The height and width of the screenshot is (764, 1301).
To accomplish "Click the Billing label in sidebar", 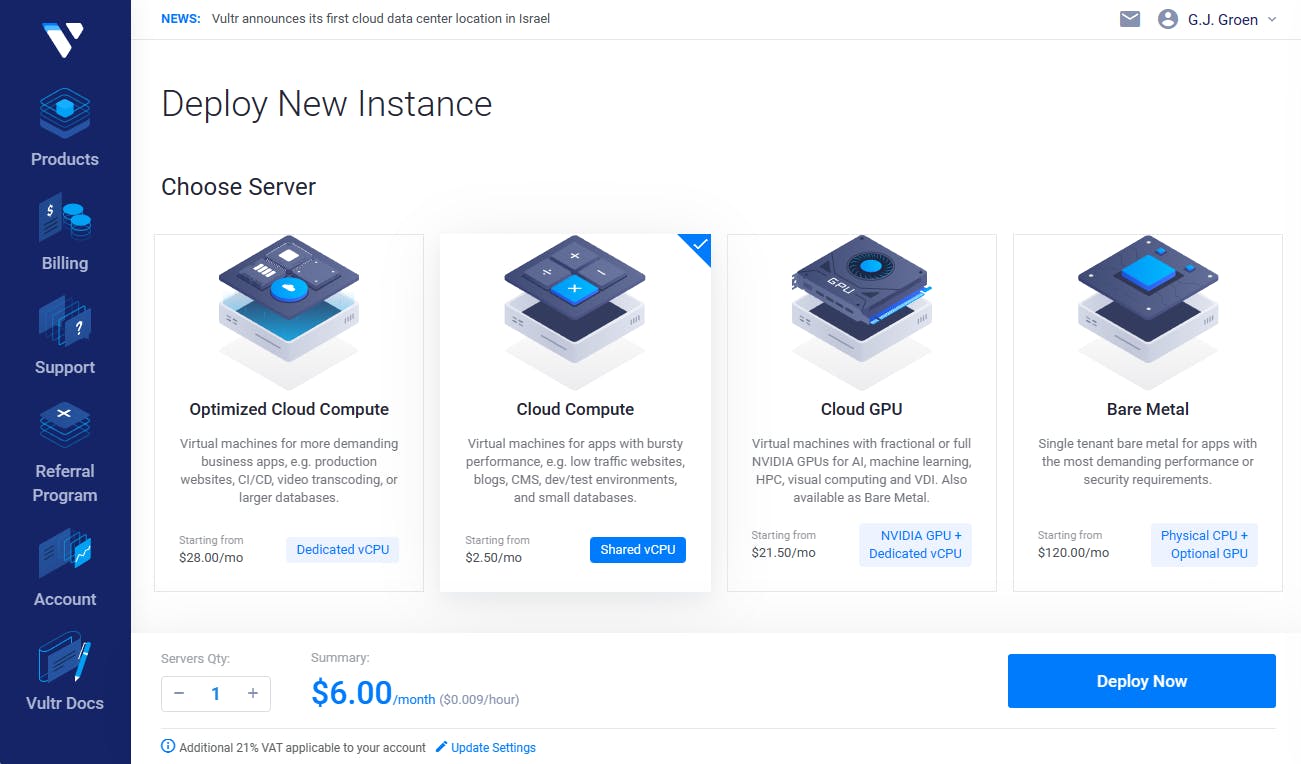I will point(65,263).
